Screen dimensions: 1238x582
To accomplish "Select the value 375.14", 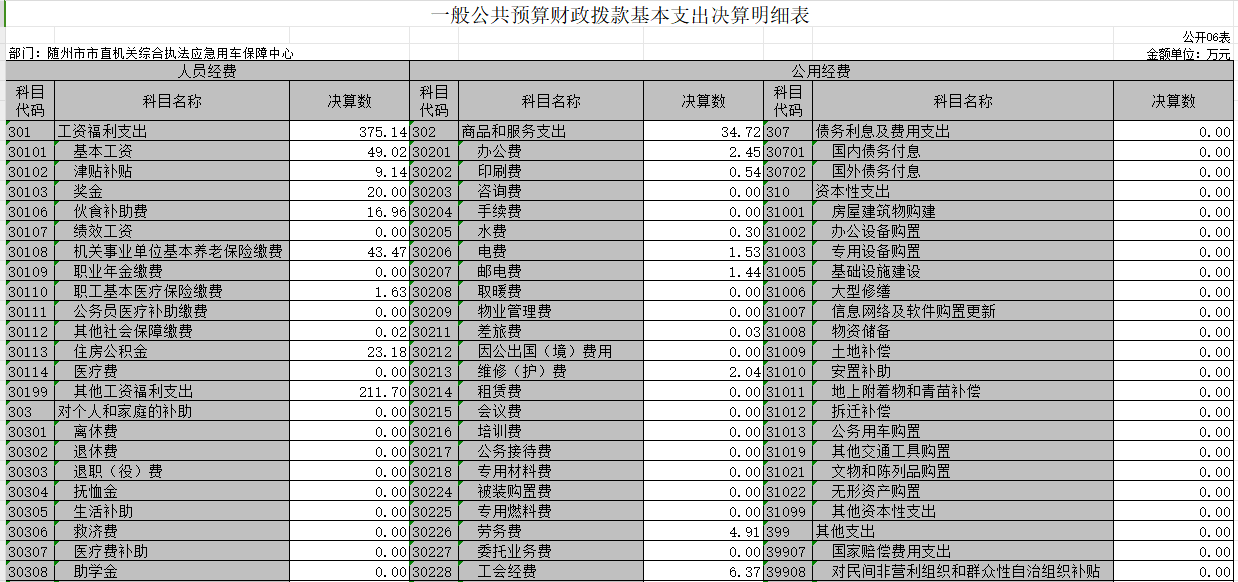I will coord(350,131).
